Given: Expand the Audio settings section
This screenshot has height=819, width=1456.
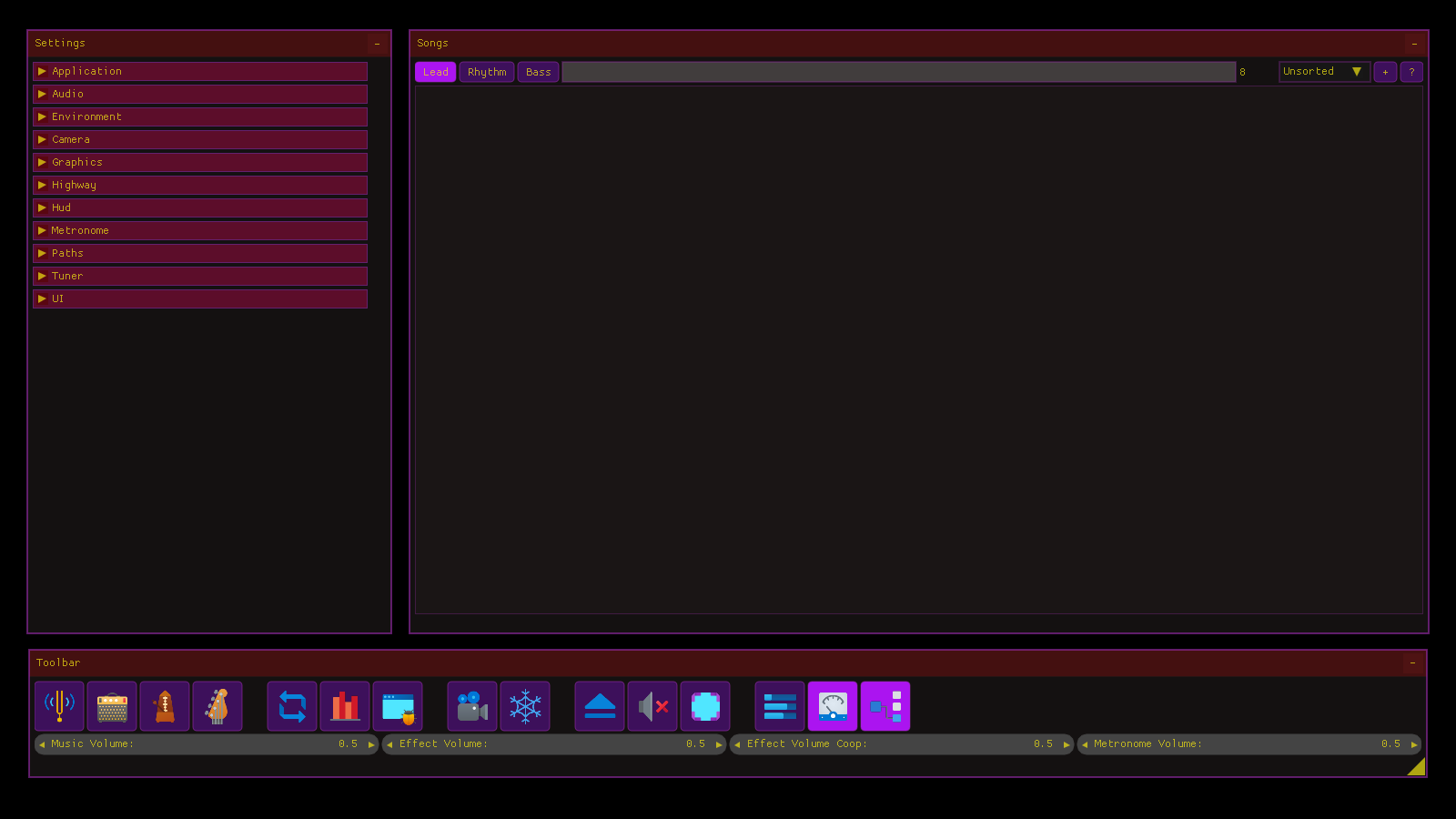Looking at the screenshot, I should coord(200,94).
